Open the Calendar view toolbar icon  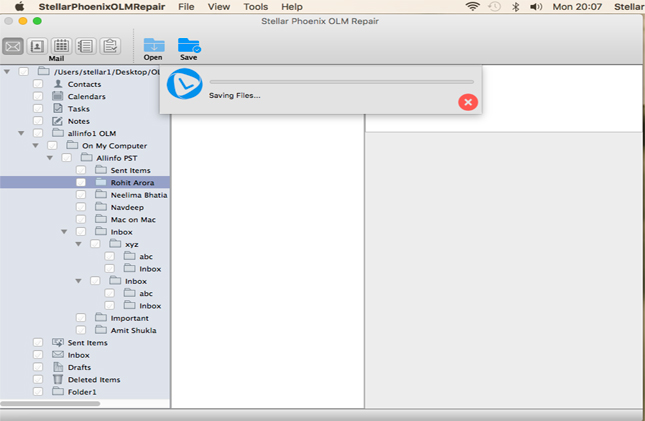pos(61,46)
